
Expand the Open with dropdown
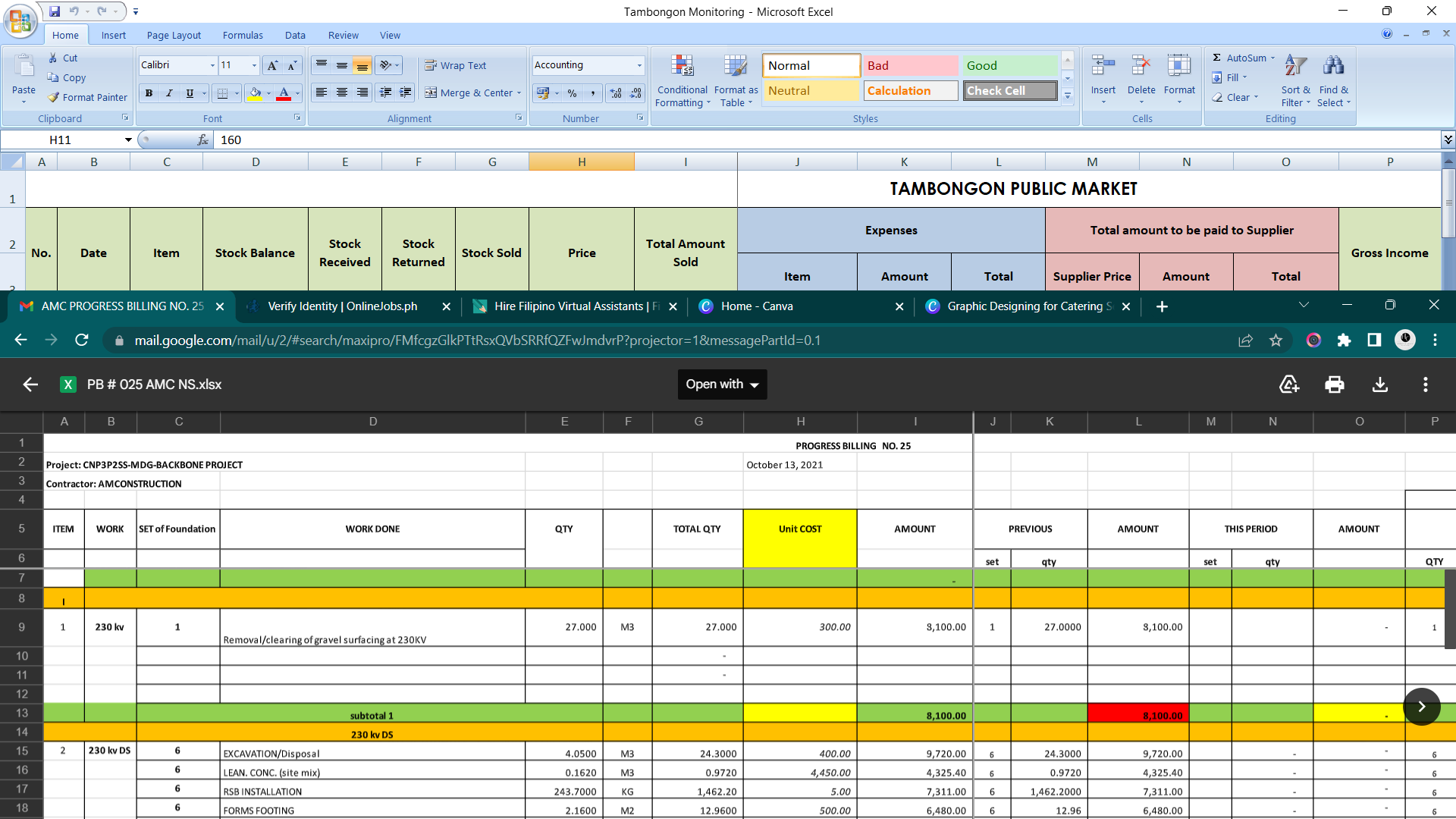[x=722, y=384]
